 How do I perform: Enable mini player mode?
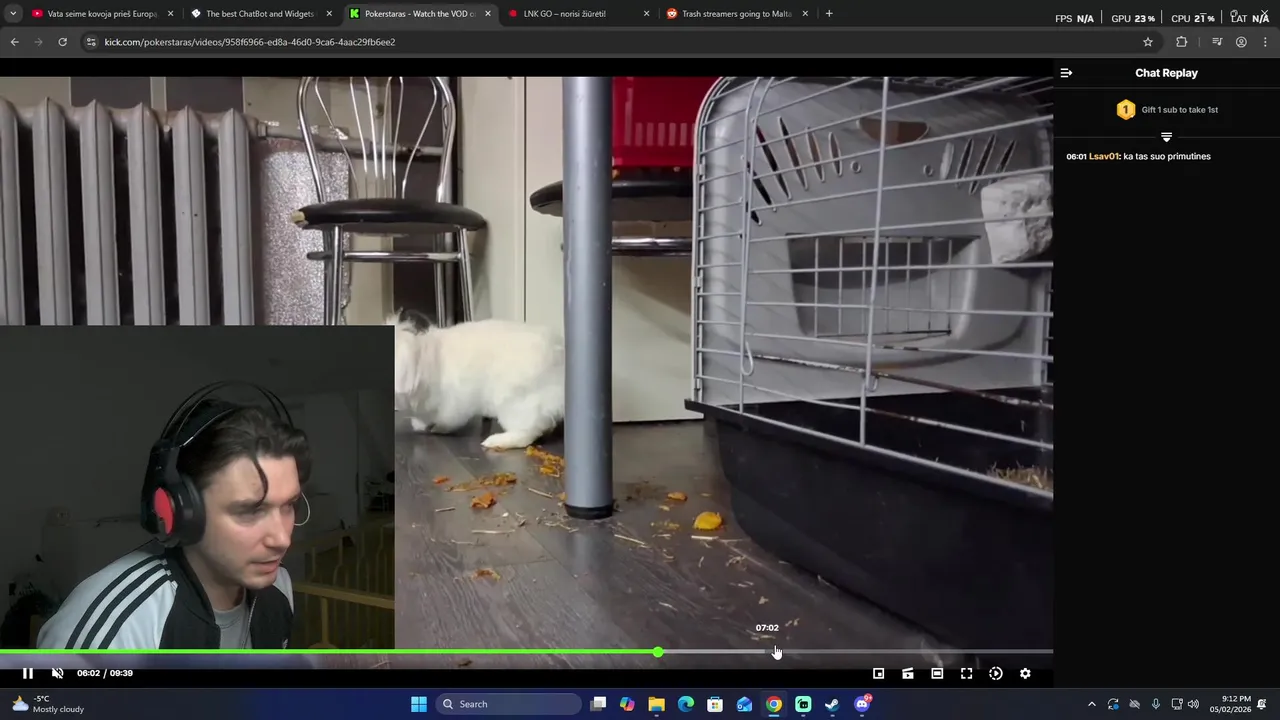coord(878,673)
